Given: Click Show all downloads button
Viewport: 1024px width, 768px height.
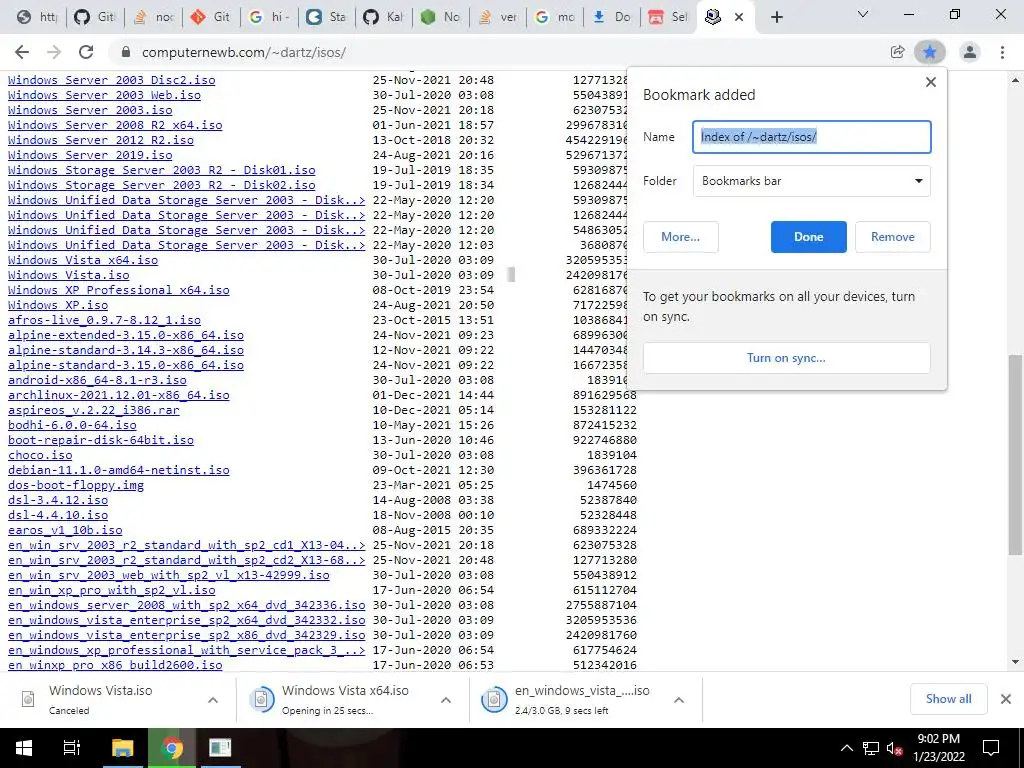Looking at the screenshot, I should point(948,699).
